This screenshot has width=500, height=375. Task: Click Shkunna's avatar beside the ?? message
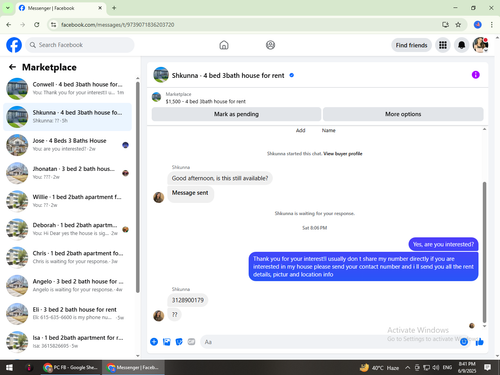tap(159, 315)
